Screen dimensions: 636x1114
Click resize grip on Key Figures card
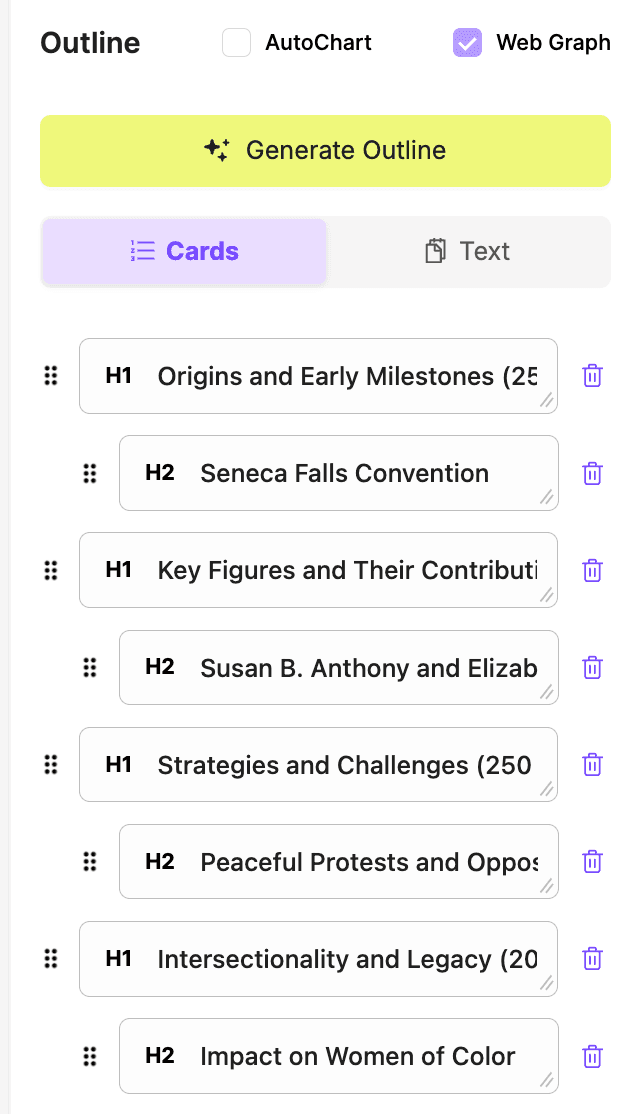(546, 596)
